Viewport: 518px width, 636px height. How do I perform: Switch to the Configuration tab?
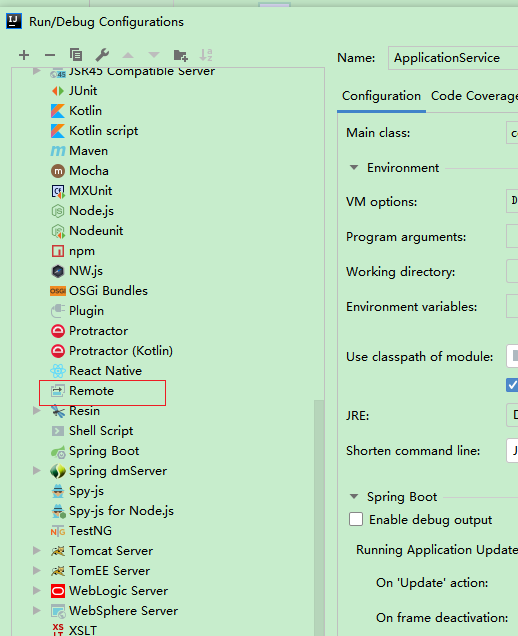[381, 96]
